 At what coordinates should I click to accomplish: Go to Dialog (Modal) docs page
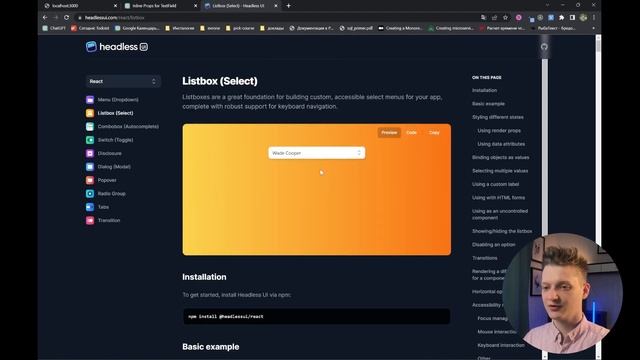click(x=114, y=167)
